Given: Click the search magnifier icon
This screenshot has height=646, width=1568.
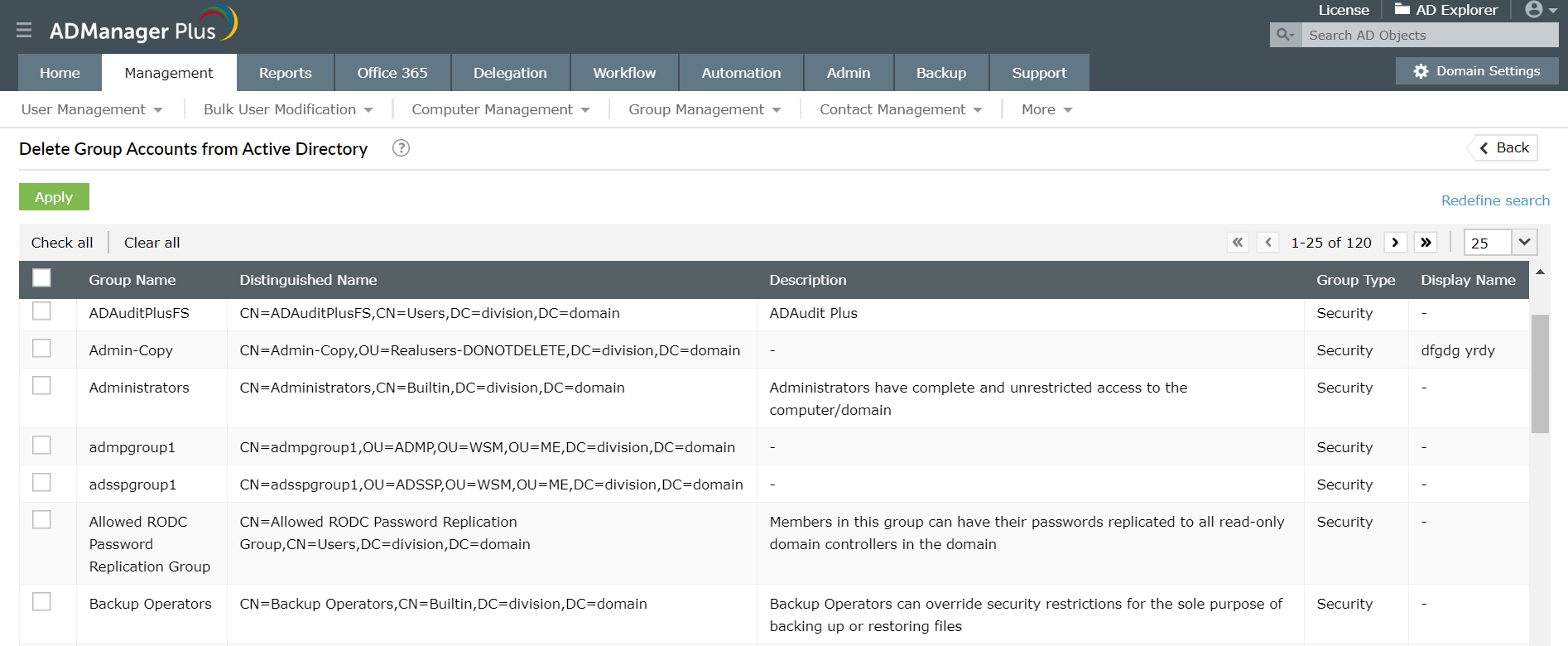Looking at the screenshot, I should [x=1285, y=35].
